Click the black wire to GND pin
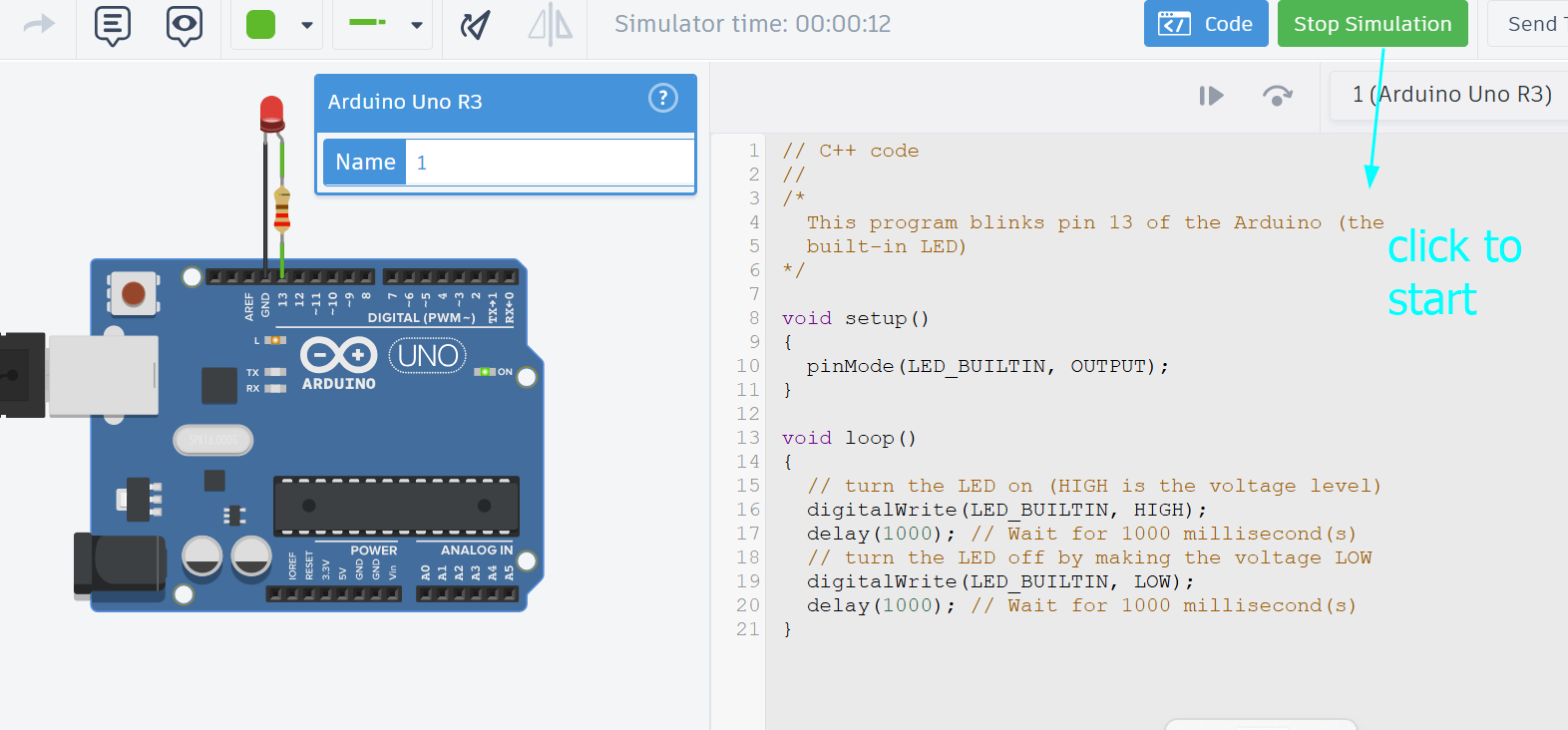 (x=265, y=204)
